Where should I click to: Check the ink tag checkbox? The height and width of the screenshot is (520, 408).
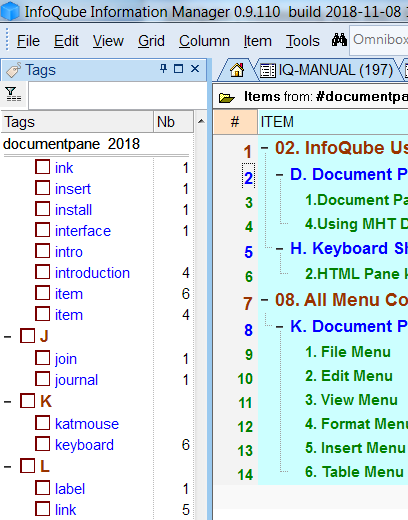[x=42, y=167]
